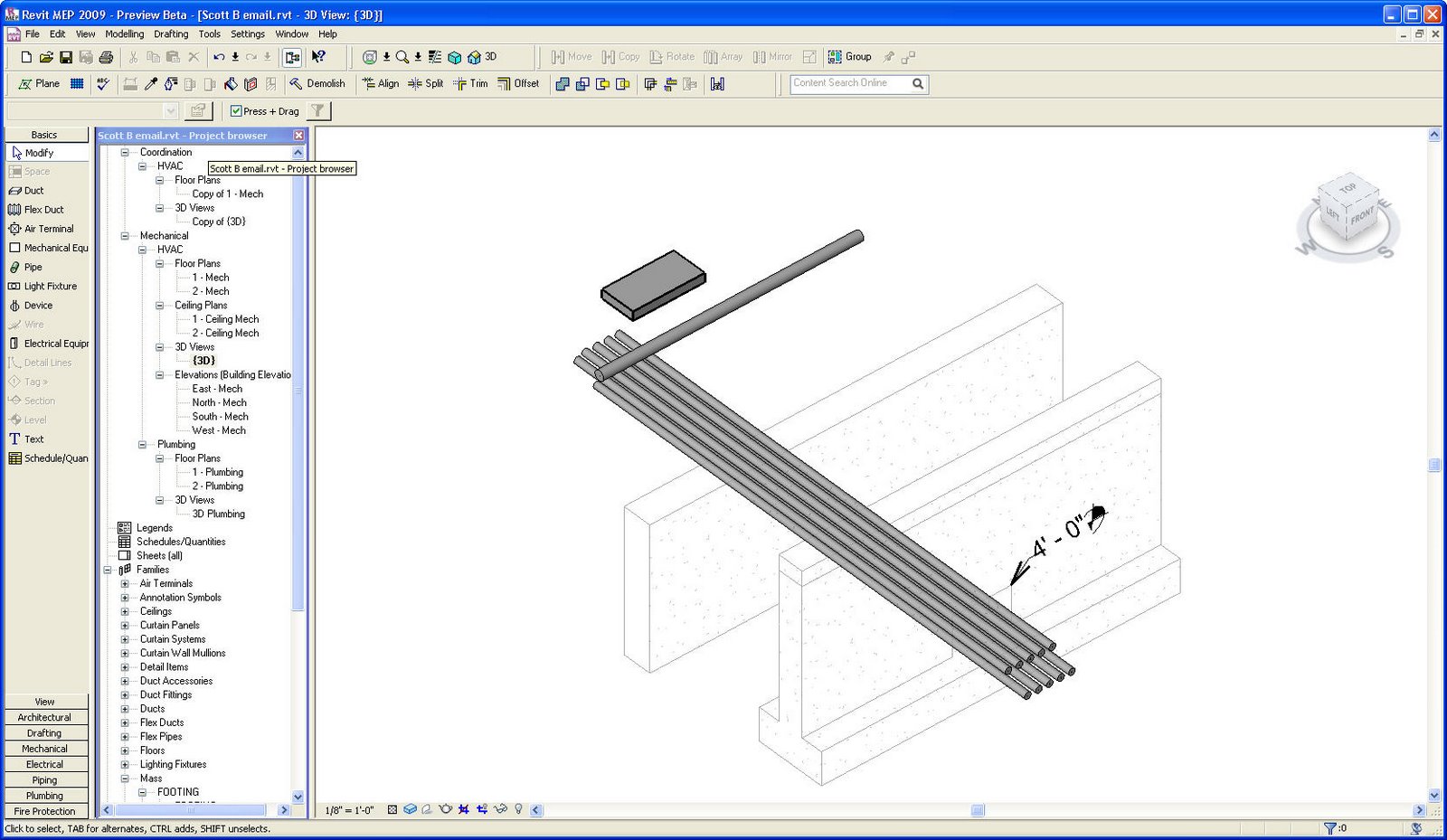Collapse the Elevations (Building Elevation) node

(159, 375)
